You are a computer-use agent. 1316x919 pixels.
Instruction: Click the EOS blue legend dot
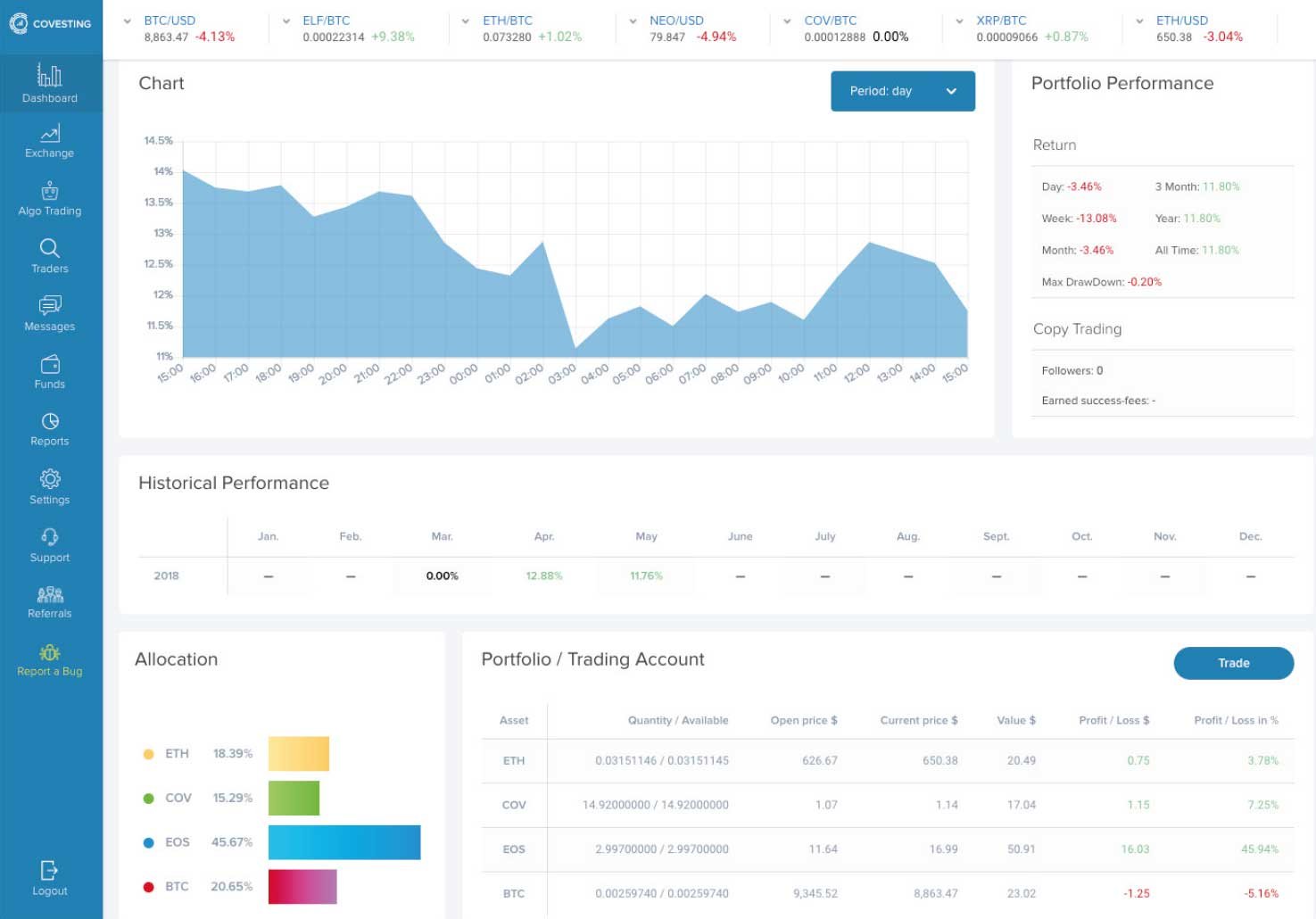coord(149,842)
